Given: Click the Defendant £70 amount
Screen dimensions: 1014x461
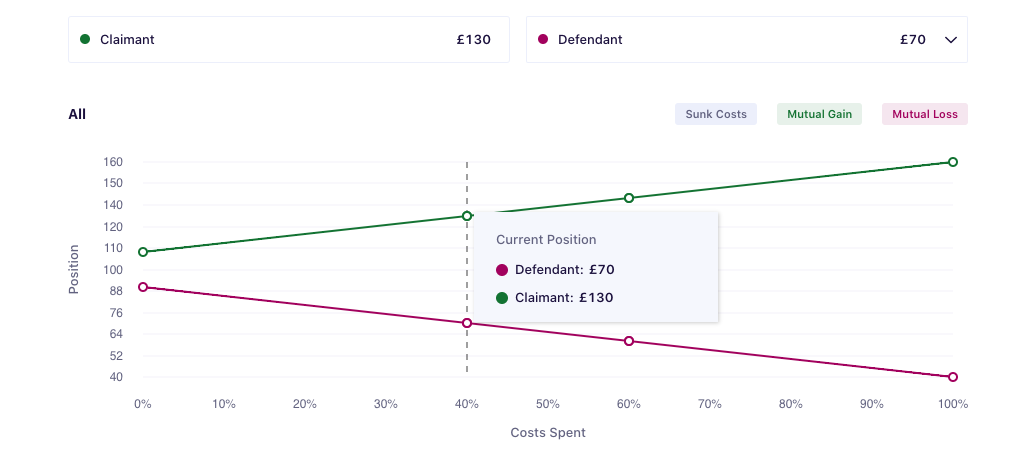Looking at the screenshot, I should pos(912,40).
